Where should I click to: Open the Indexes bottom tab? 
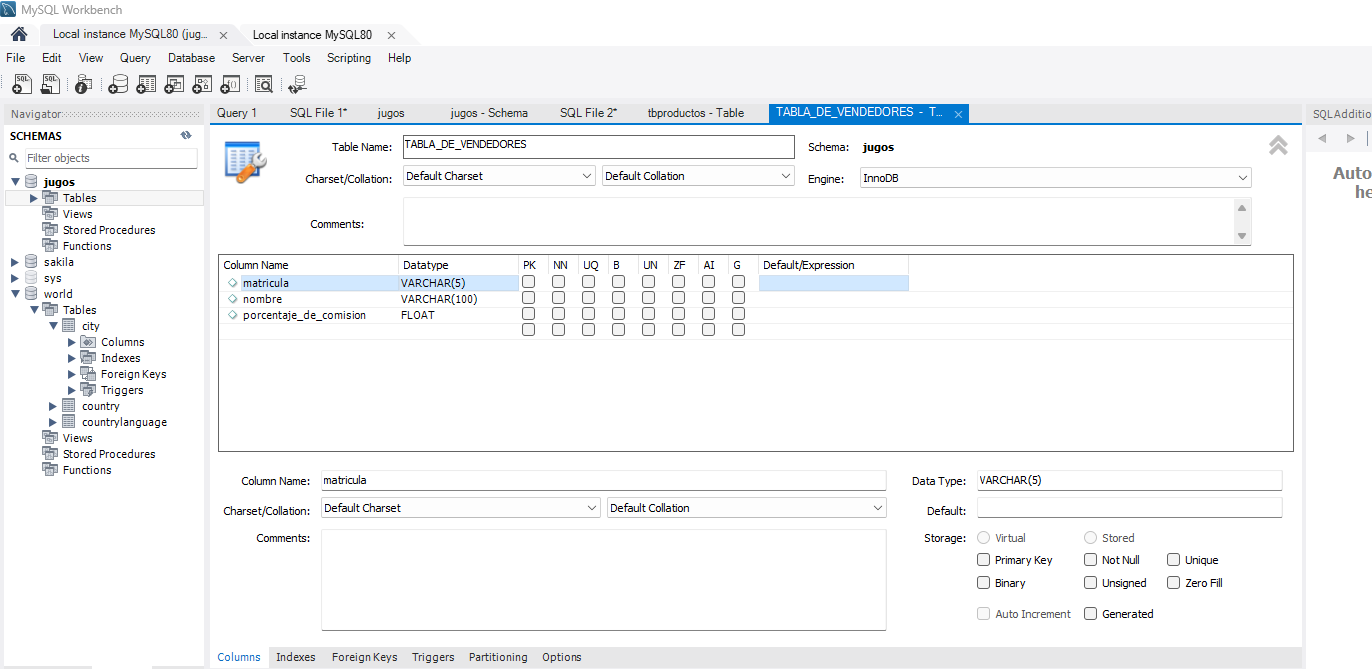296,657
